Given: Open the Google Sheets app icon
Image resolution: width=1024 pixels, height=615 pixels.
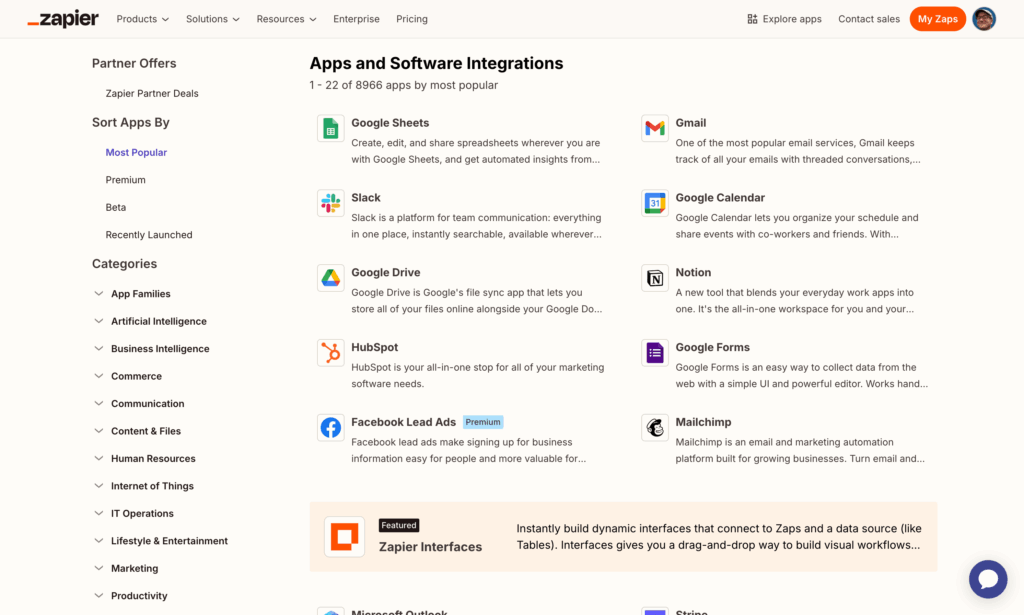Looking at the screenshot, I should coord(330,129).
